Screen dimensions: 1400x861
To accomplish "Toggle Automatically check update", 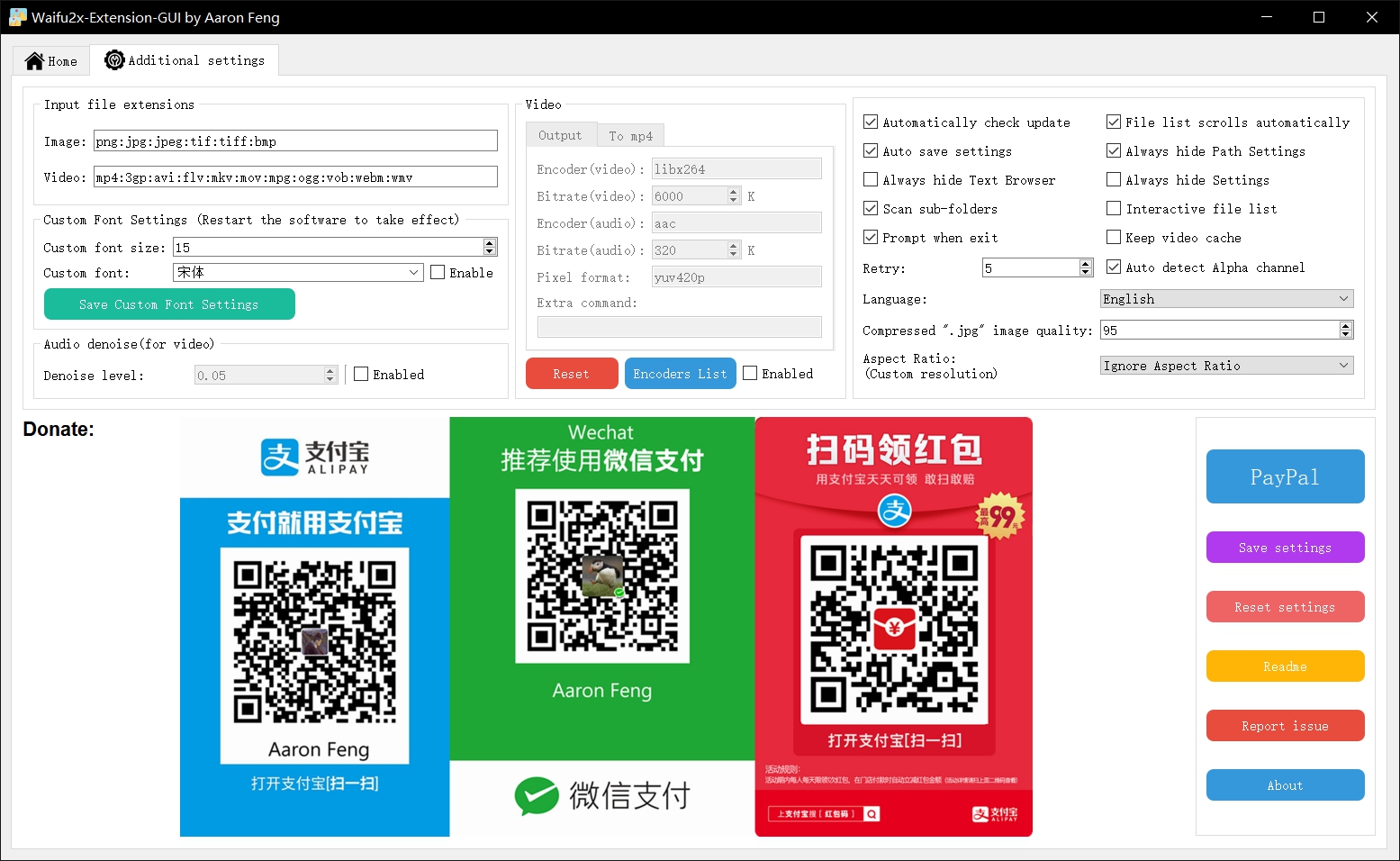I will (x=871, y=122).
